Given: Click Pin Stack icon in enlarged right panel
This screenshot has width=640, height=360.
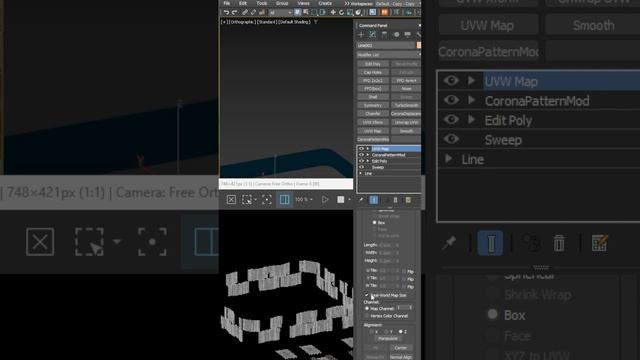Looking at the screenshot, I should point(449,243).
